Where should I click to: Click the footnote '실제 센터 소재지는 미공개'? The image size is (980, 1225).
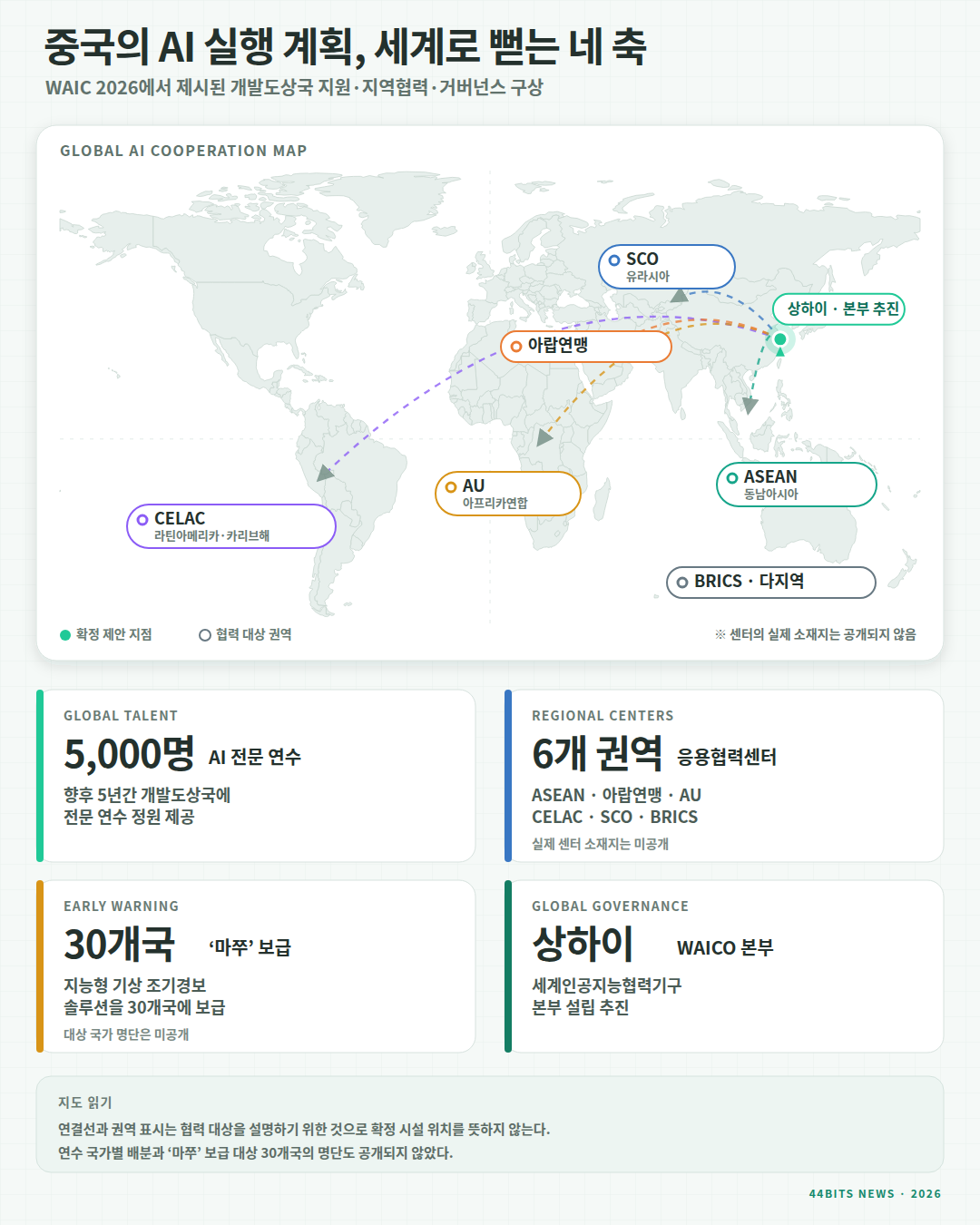(600, 845)
